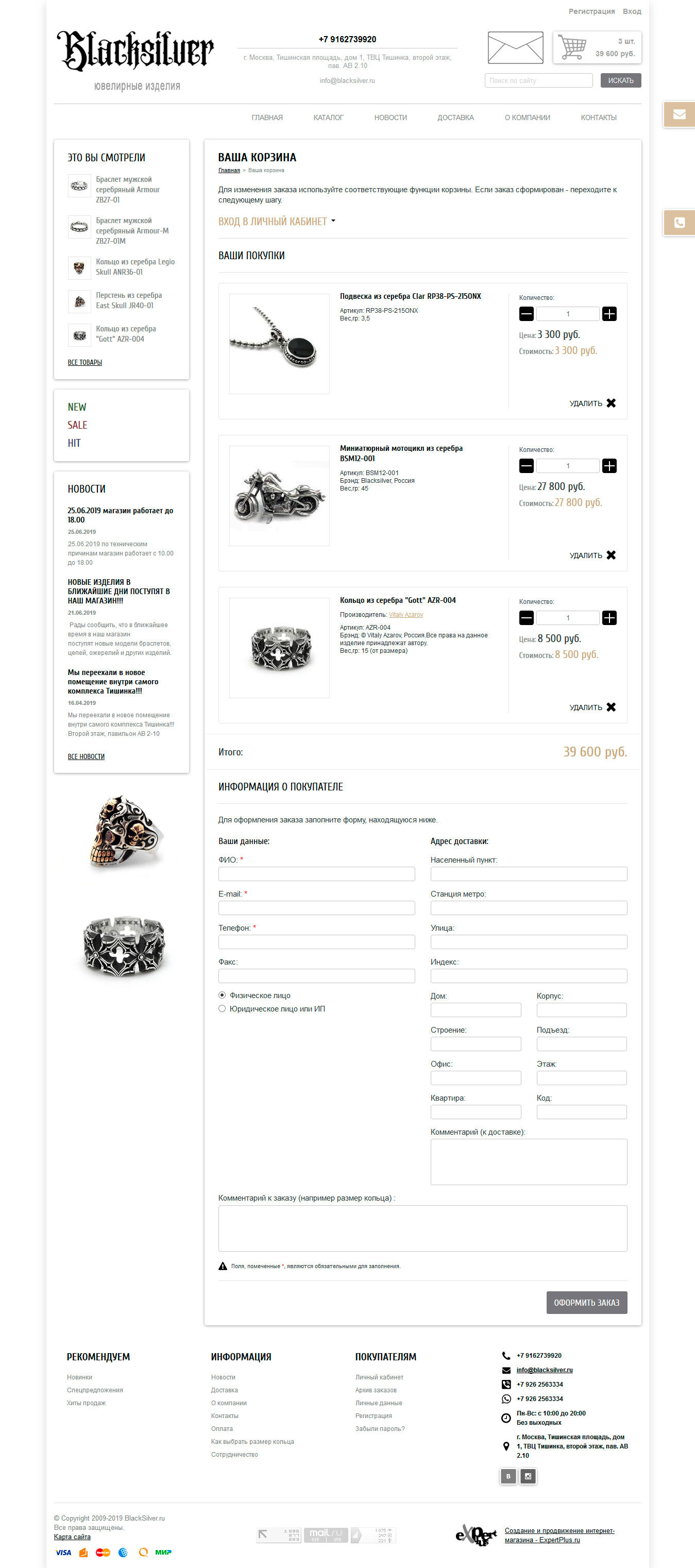This screenshot has width=695, height=1568.
Task: Click the E-mail input field
Action: [x=316, y=908]
